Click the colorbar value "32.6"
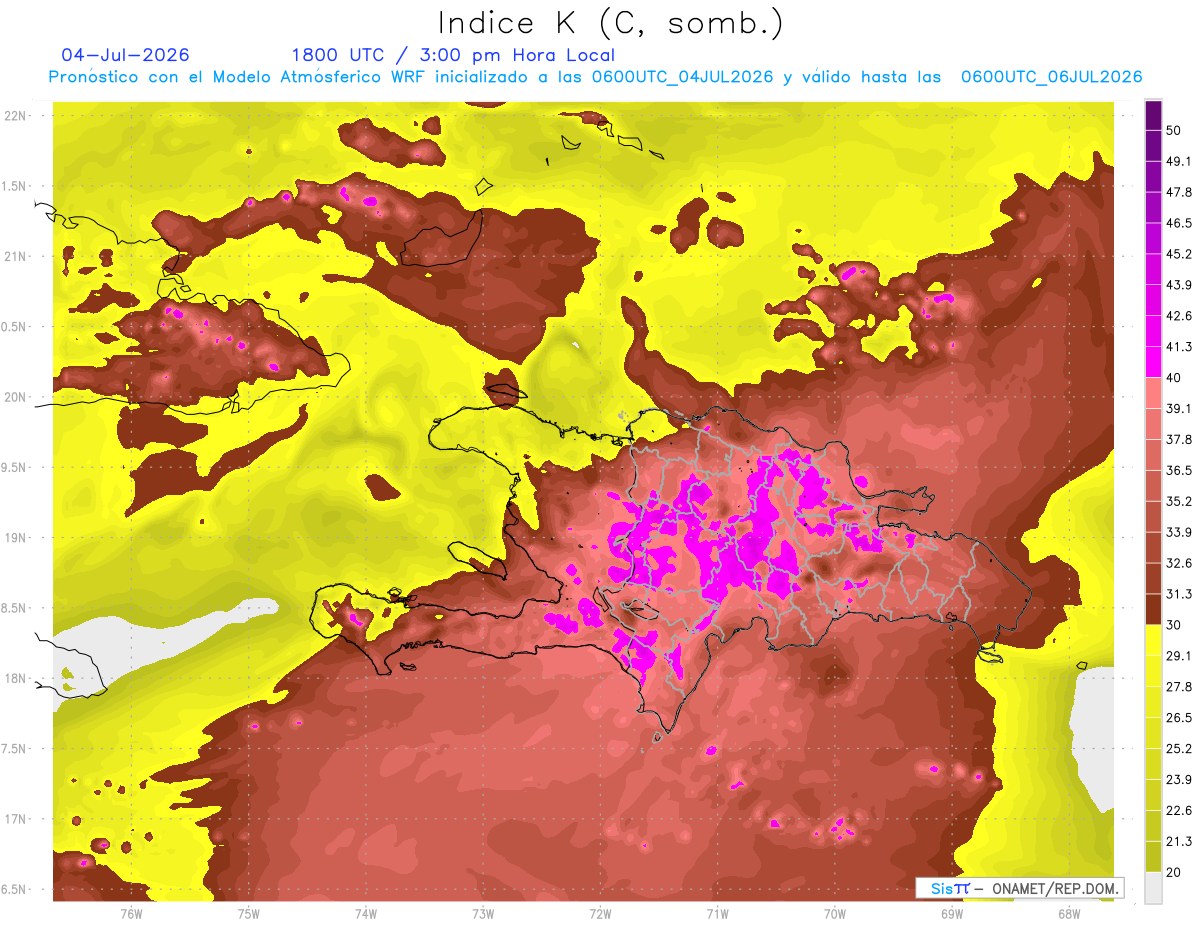The image size is (1200, 927). (1179, 563)
